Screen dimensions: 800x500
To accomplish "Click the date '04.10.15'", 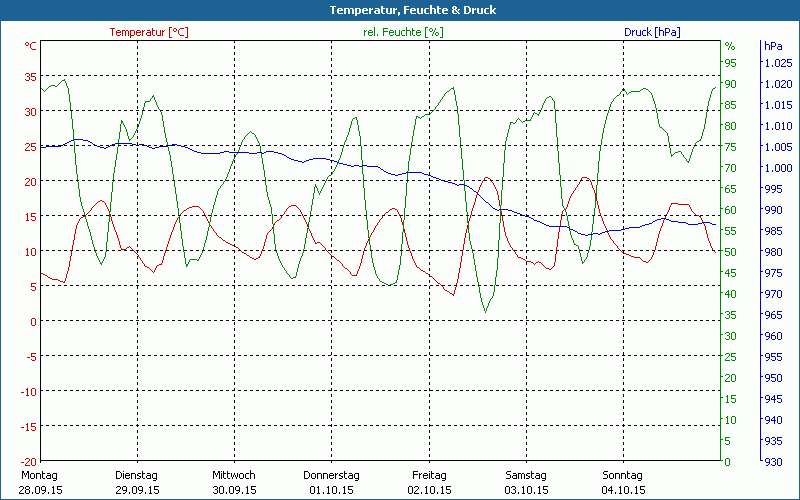I will (623, 490).
